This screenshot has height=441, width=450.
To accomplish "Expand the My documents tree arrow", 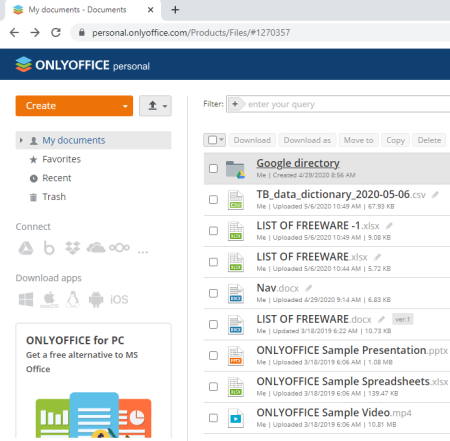I will 21,140.
